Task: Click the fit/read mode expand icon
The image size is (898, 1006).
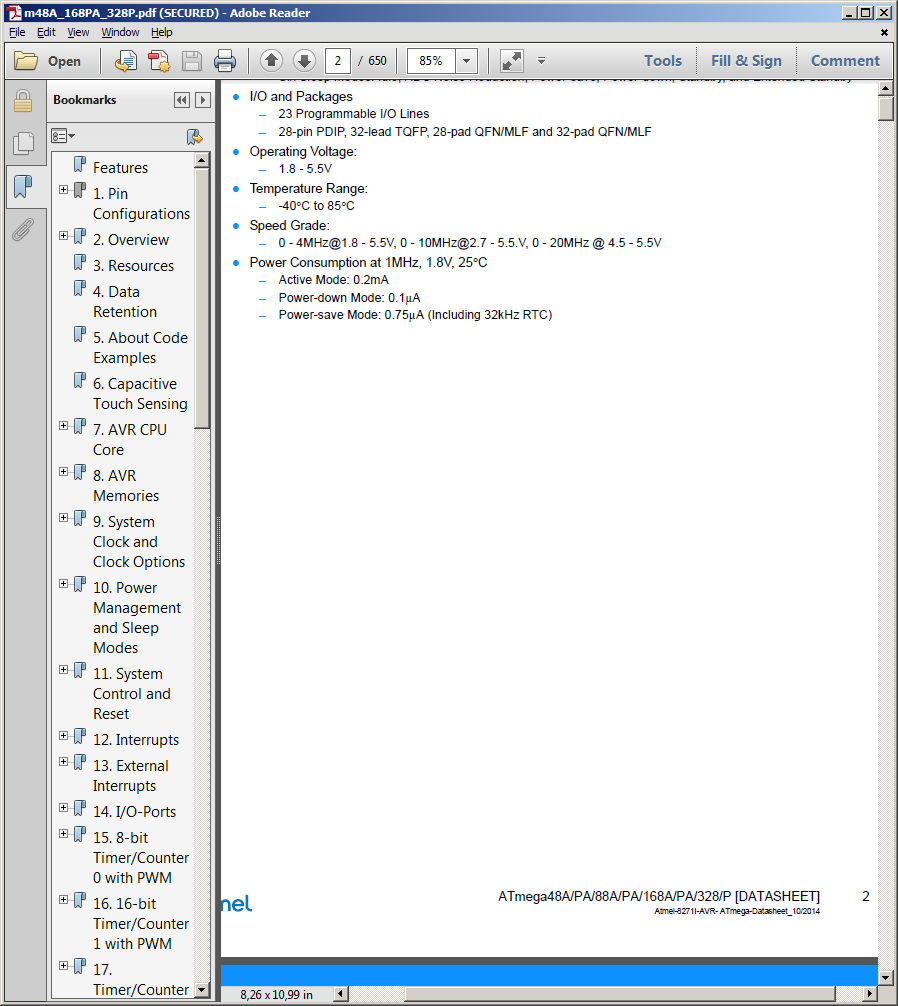Action: pyautogui.click(x=512, y=61)
